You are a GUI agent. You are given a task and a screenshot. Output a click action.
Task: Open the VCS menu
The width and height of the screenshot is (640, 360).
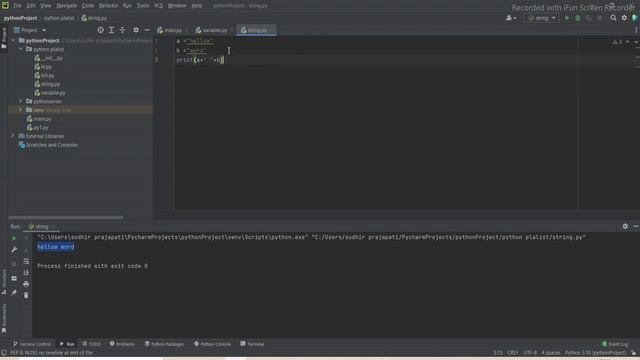[158, 6]
